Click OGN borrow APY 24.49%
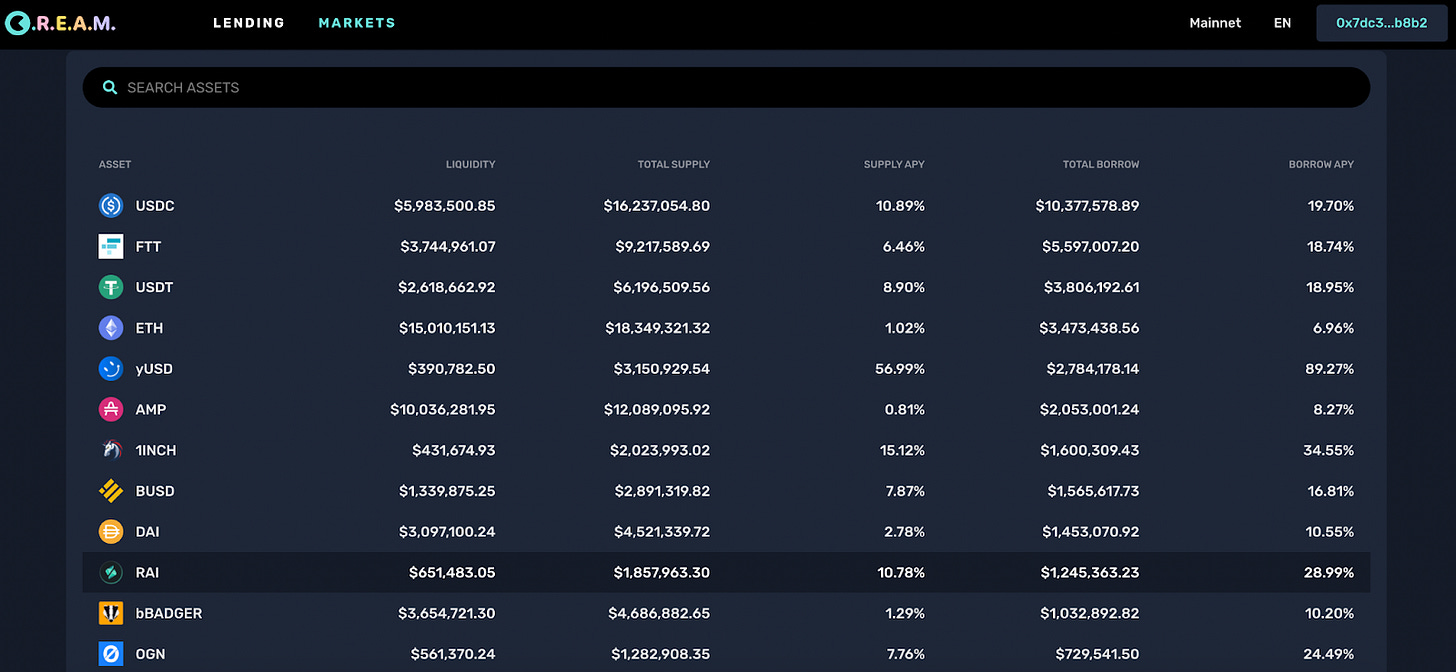The height and width of the screenshot is (672, 1456). point(1328,655)
